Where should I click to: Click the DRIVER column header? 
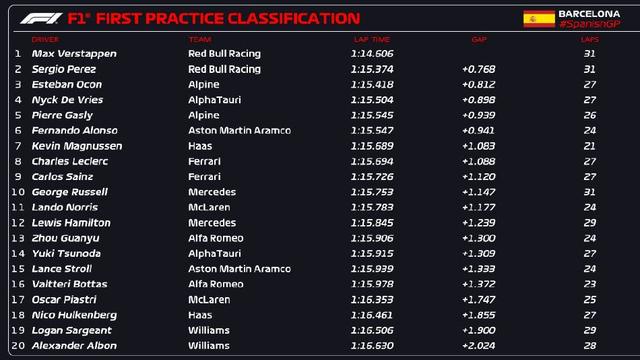pyautogui.click(x=45, y=40)
